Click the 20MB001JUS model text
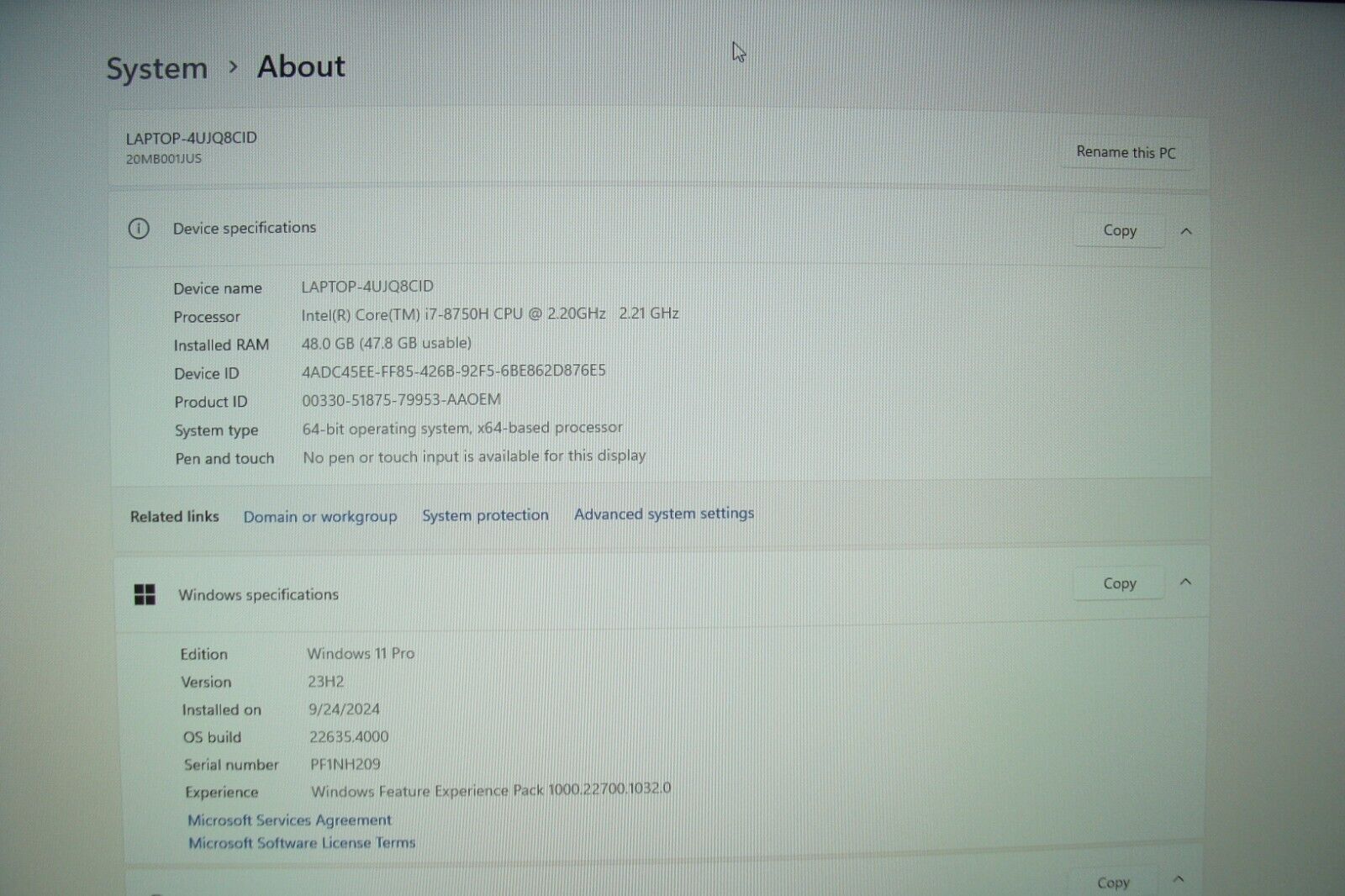 click(x=164, y=159)
